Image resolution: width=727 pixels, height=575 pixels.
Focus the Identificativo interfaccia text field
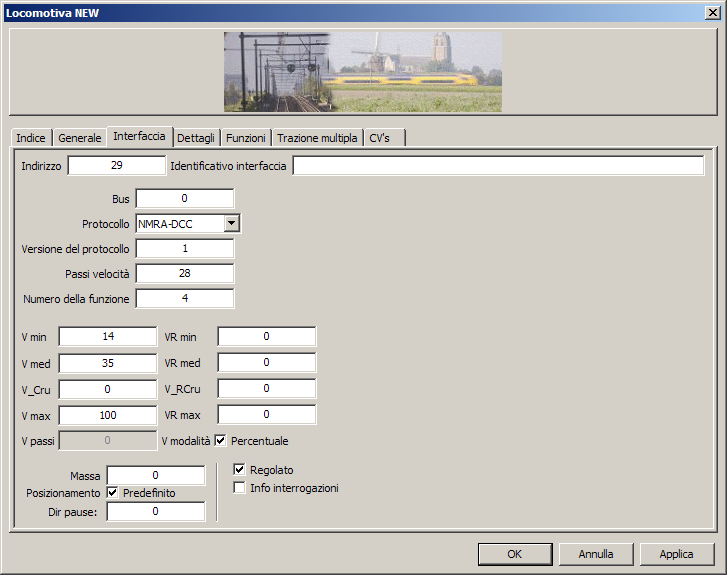(x=498, y=166)
